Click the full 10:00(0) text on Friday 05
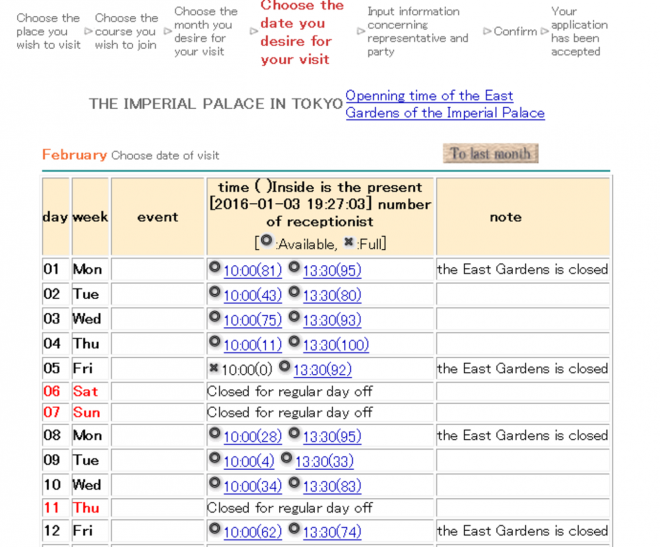660x547 pixels. click(x=247, y=369)
